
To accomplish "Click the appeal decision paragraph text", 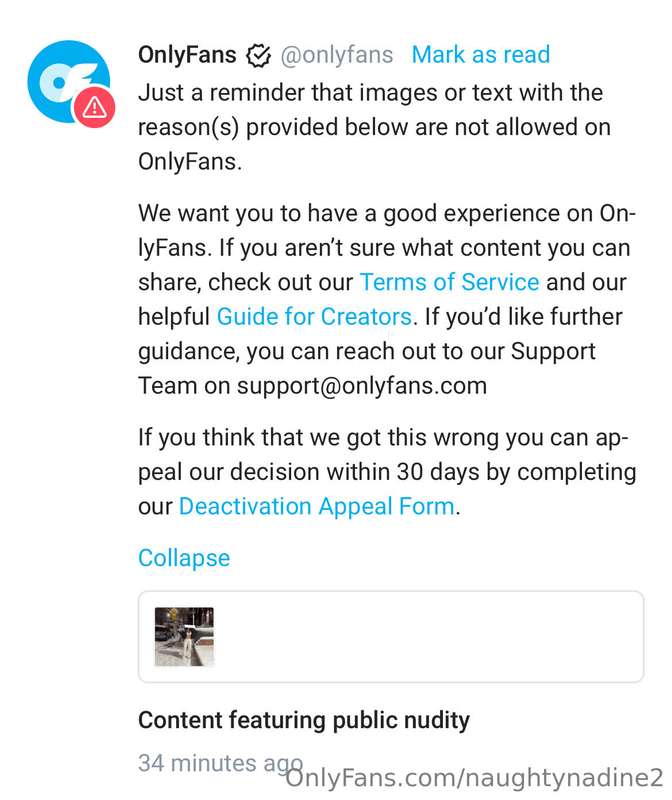I will click(387, 472).
